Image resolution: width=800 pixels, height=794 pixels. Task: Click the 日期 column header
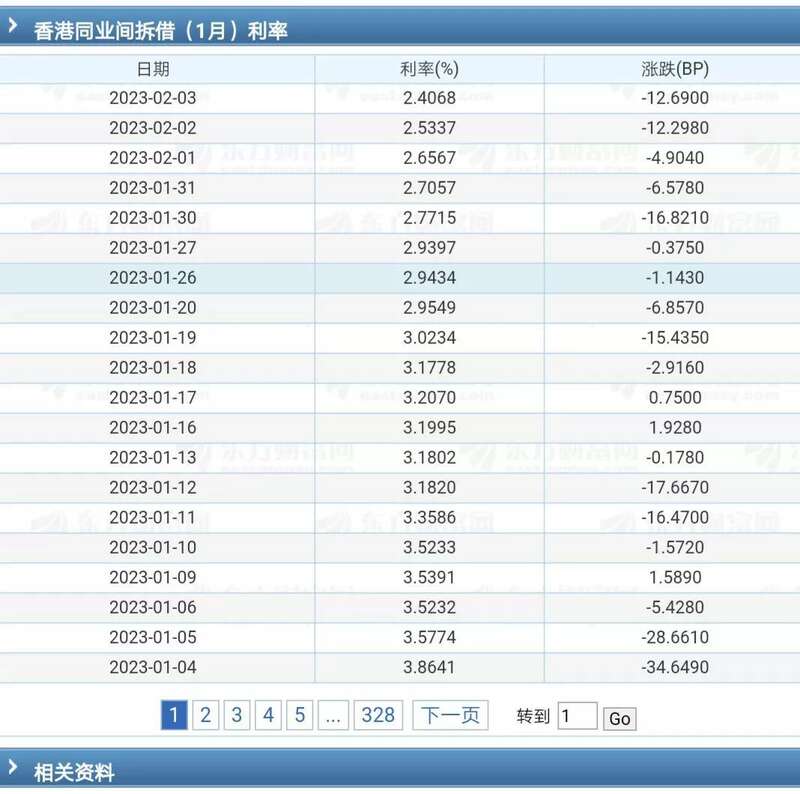tap(153, 69)
